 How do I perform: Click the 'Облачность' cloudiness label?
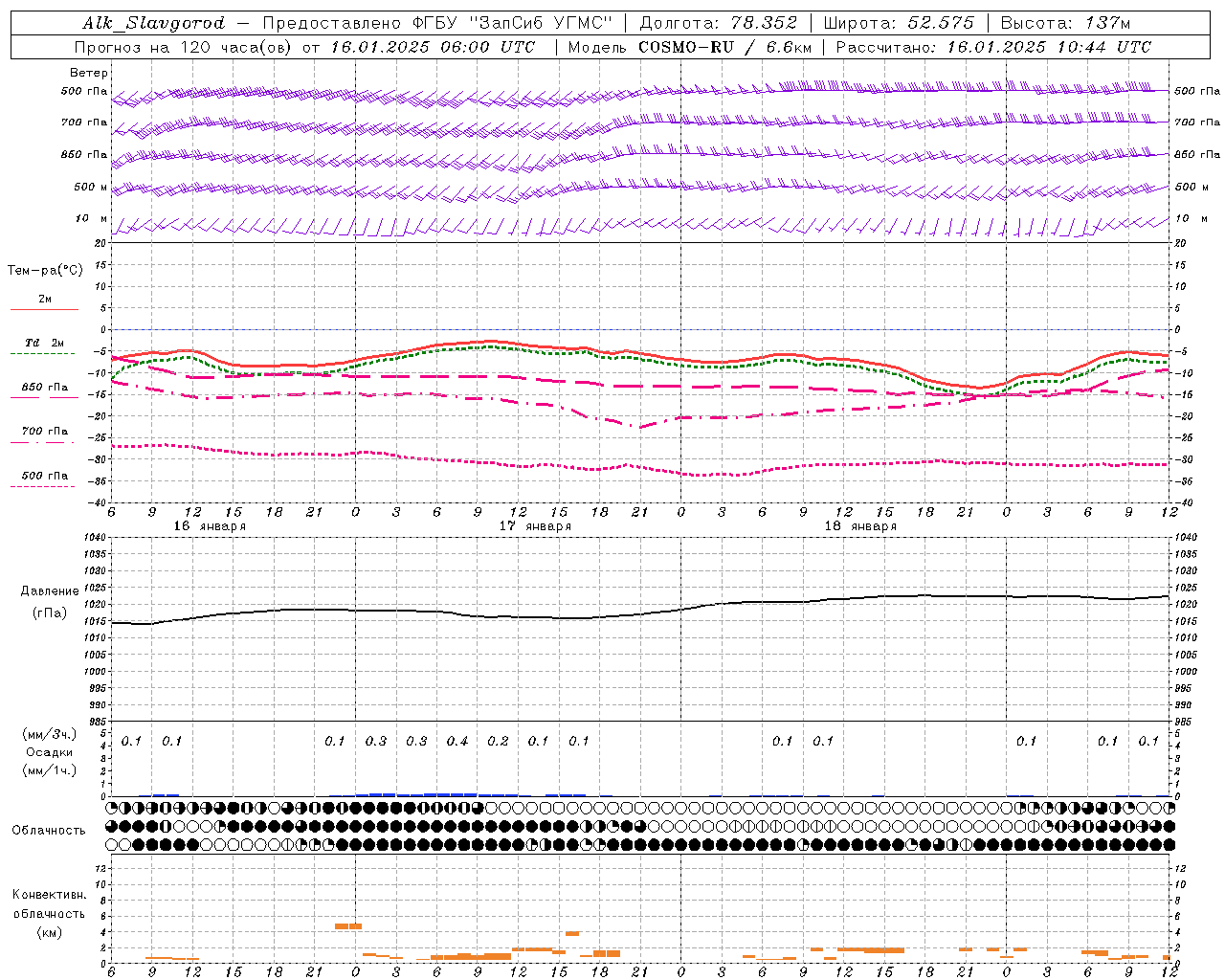point(49,830)
